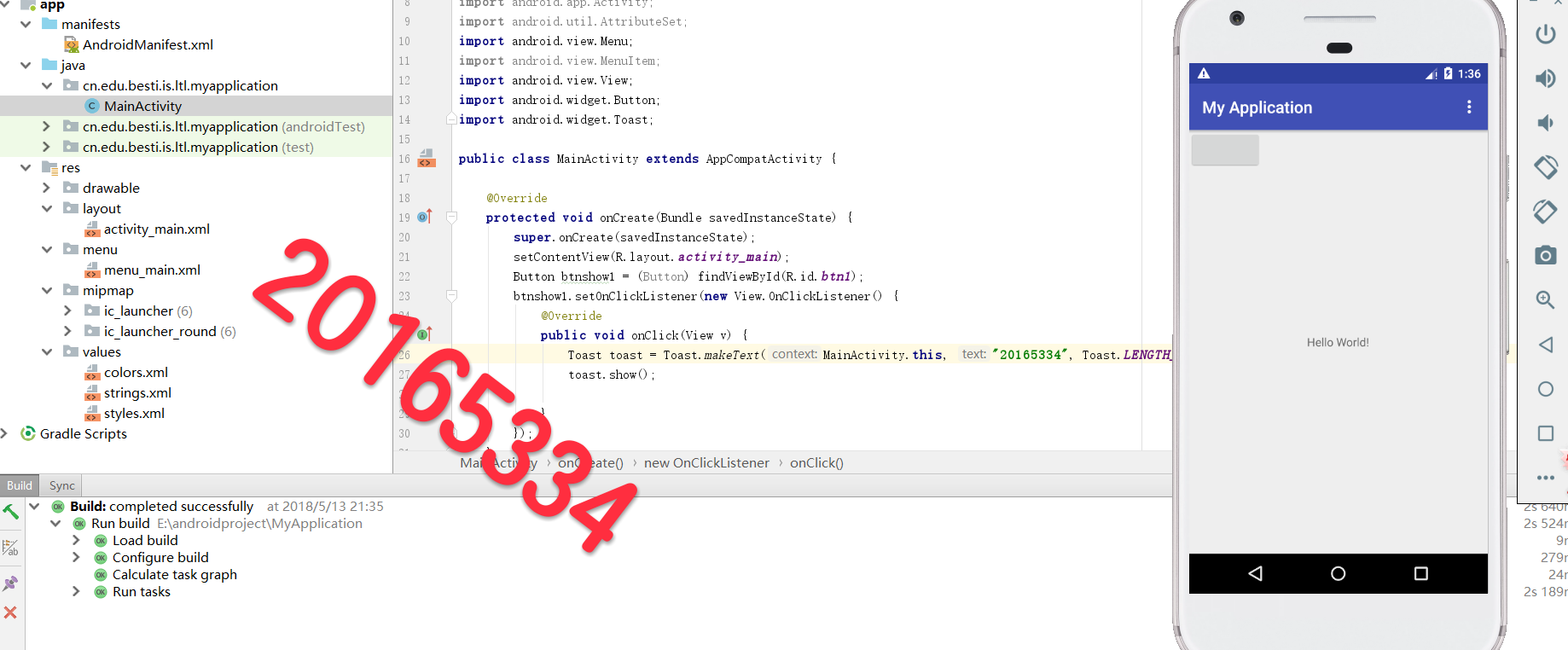Select the test package row
The height and width of the screenshot is (650, 1568).
tap(198, 147)
